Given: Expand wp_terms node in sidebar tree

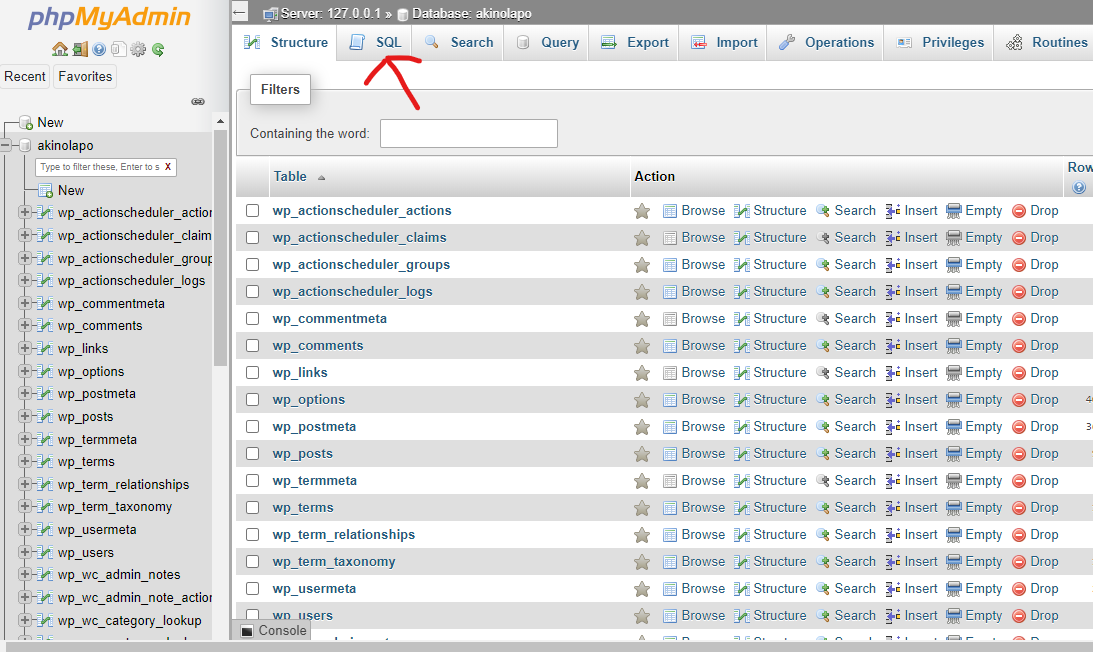Looking at the screenshot, I should click(24, 461).
